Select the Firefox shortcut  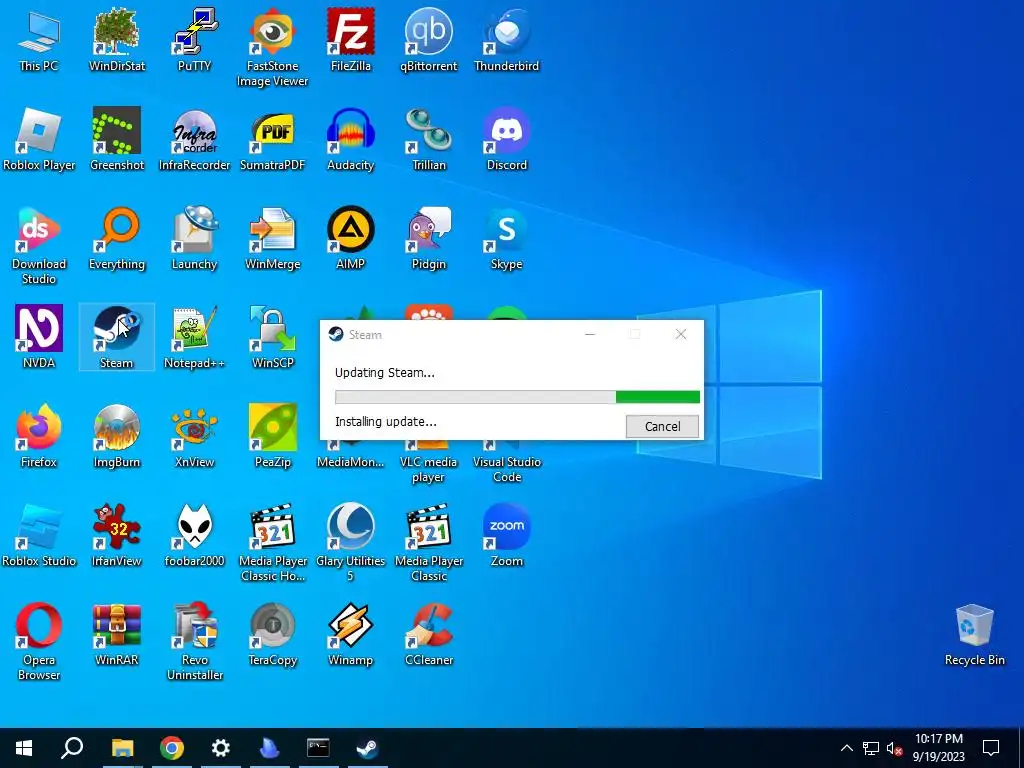pyautogui.click(x=39, y=437)
